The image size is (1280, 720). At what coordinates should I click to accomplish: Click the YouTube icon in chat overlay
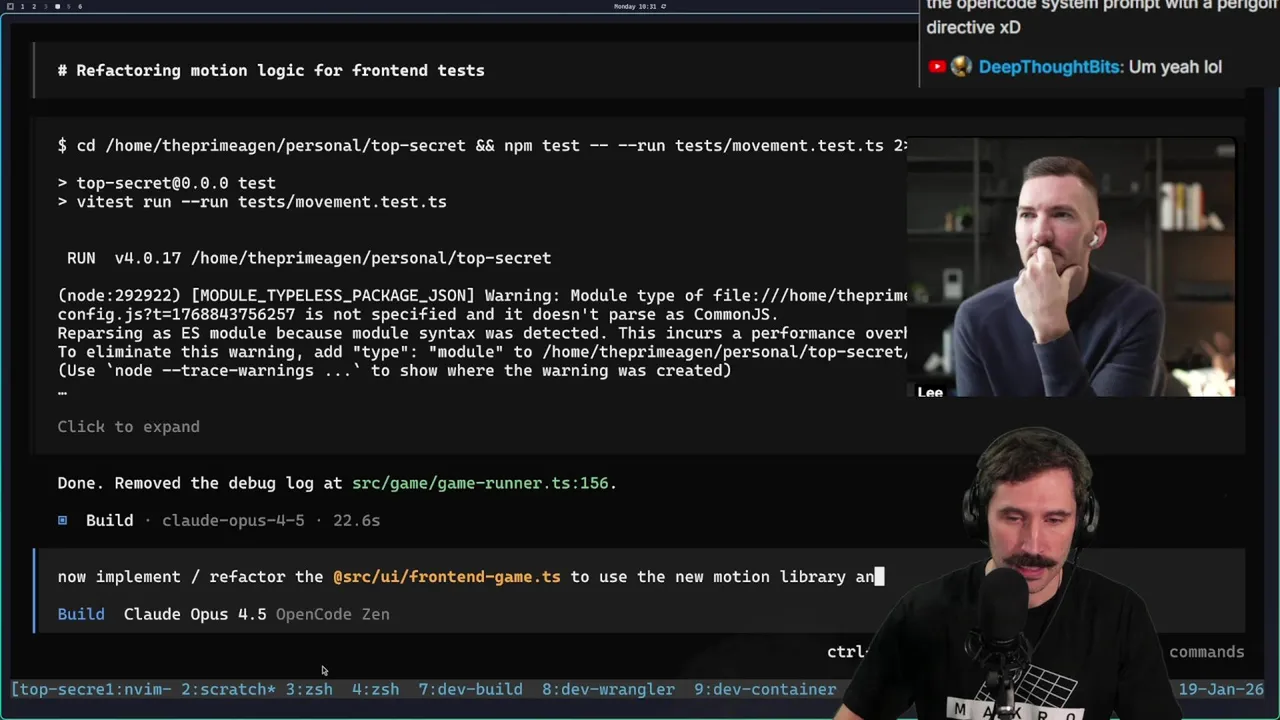[937, 67]
